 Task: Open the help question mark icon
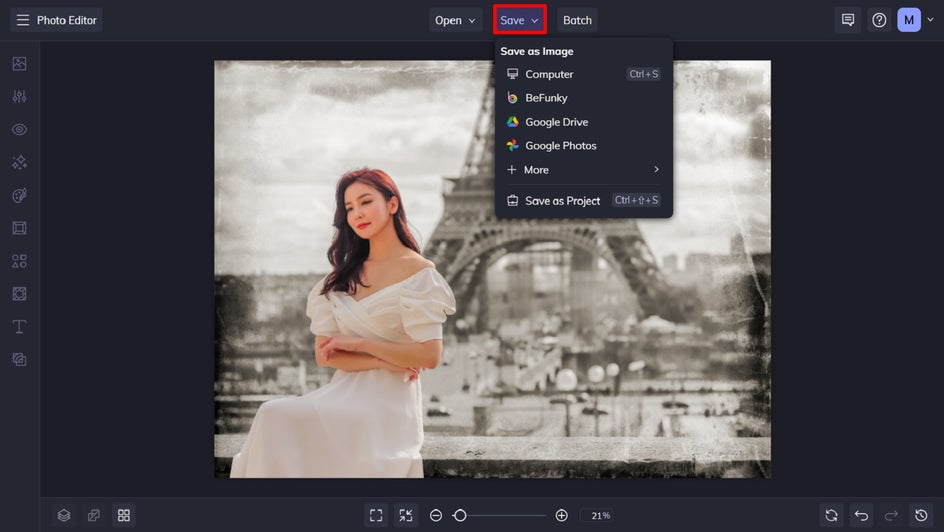pyautogui.click(x=879, y=20)
